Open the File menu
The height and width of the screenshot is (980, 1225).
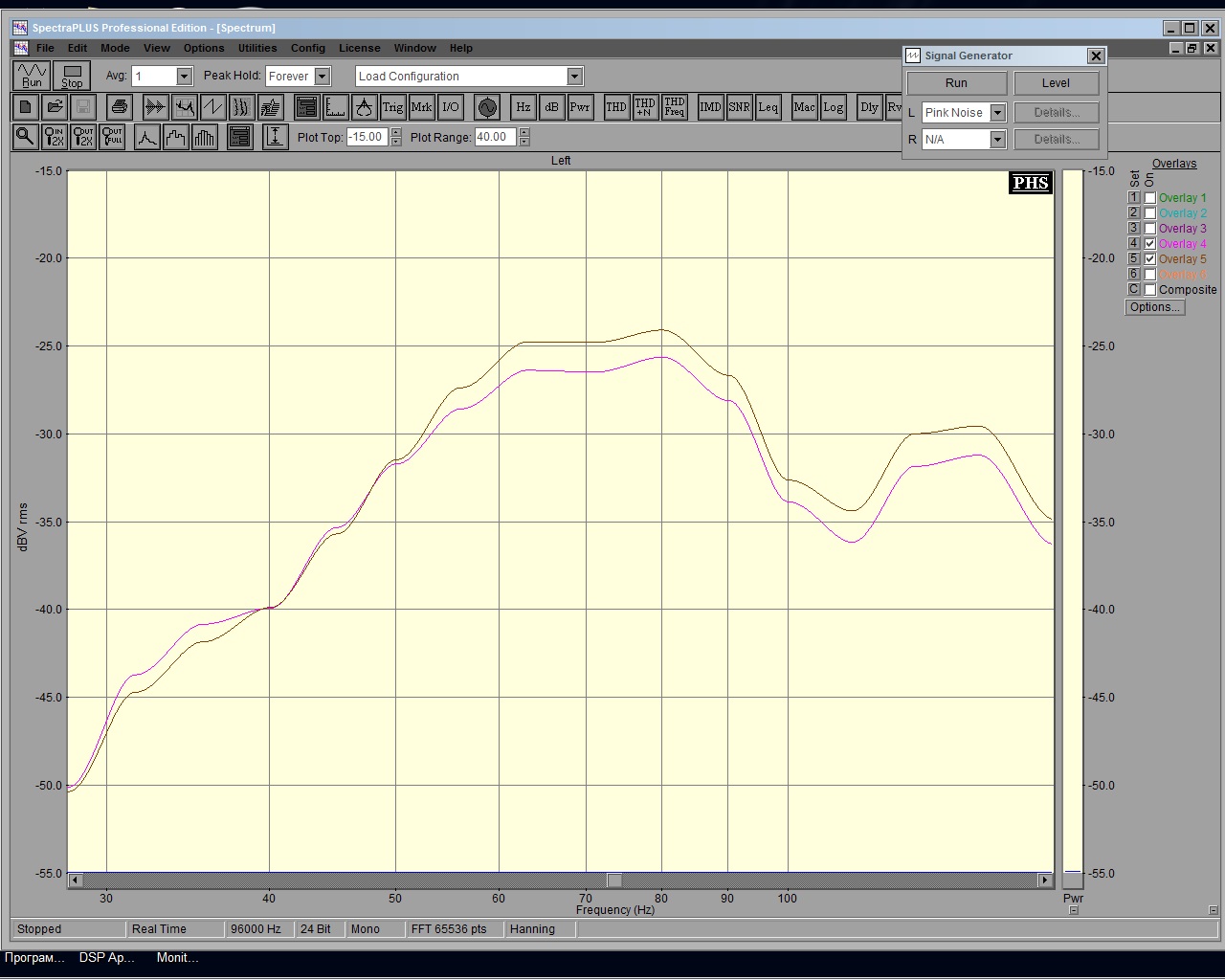pos(45,48)
